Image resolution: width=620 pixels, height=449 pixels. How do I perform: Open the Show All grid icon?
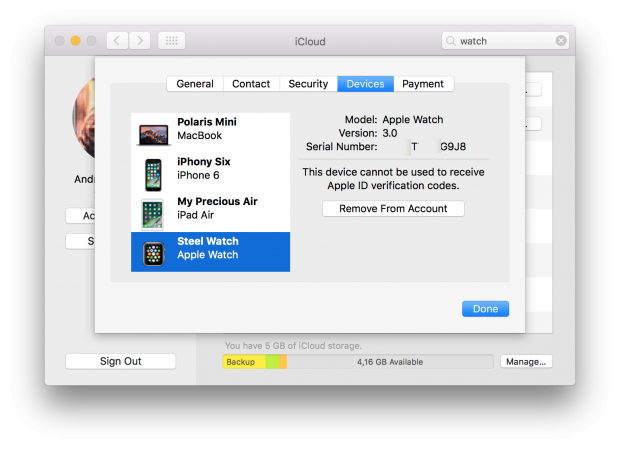(x=172, y=41)
